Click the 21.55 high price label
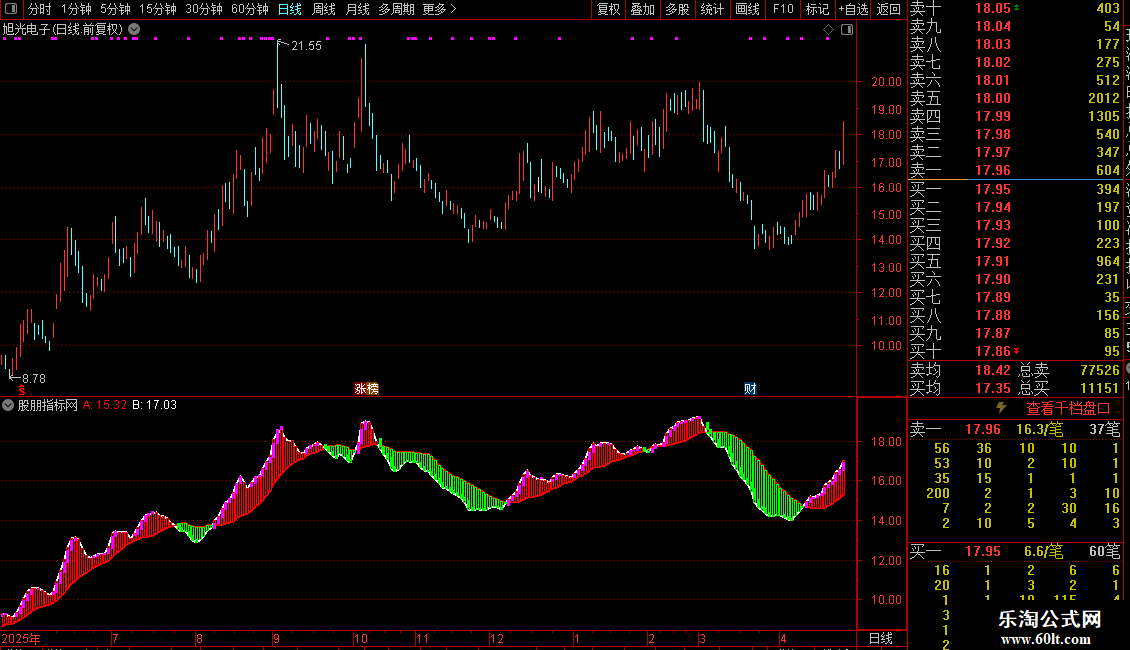The image size is (1130, 650). tap(306, 45)
